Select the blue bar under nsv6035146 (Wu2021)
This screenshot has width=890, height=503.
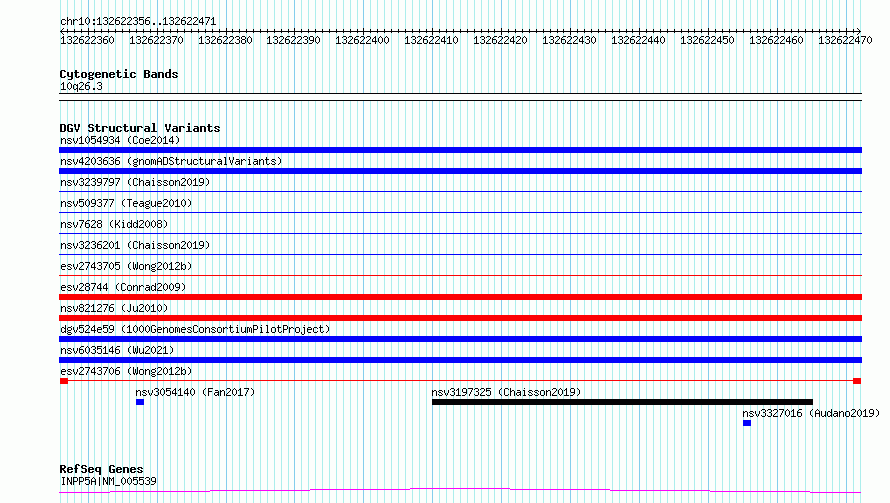click(x=460, y=360)
